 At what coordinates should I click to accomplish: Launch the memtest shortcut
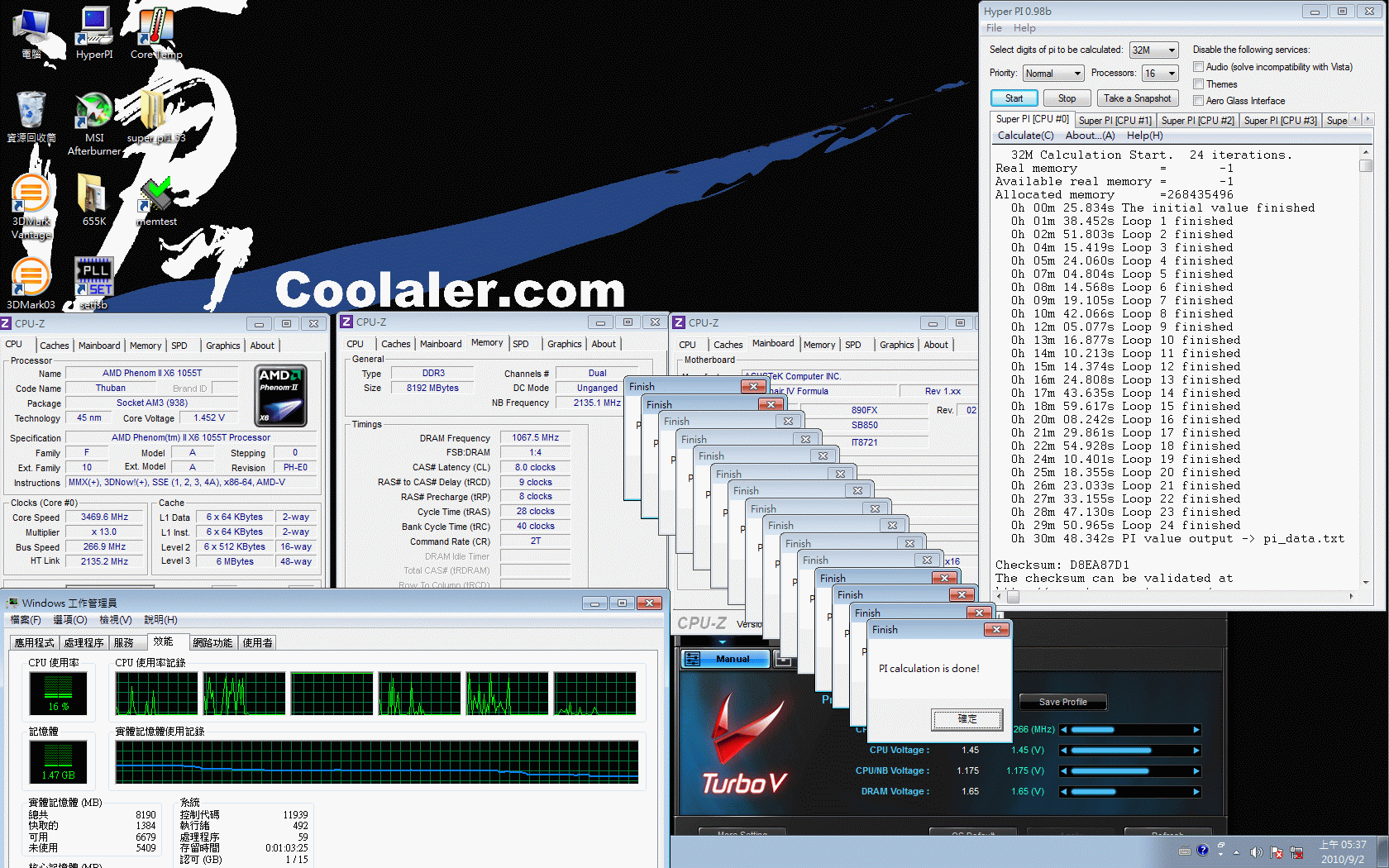[156, 200]
